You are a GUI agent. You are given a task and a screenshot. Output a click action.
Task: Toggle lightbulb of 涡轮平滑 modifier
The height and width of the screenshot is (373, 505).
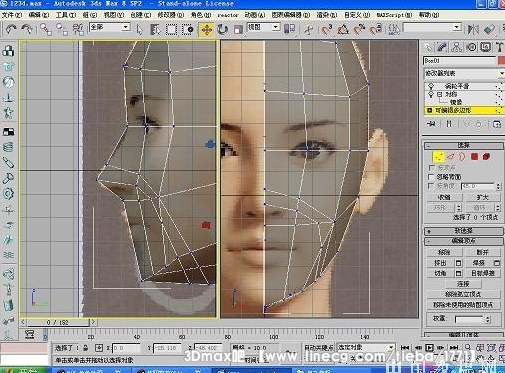431,86
